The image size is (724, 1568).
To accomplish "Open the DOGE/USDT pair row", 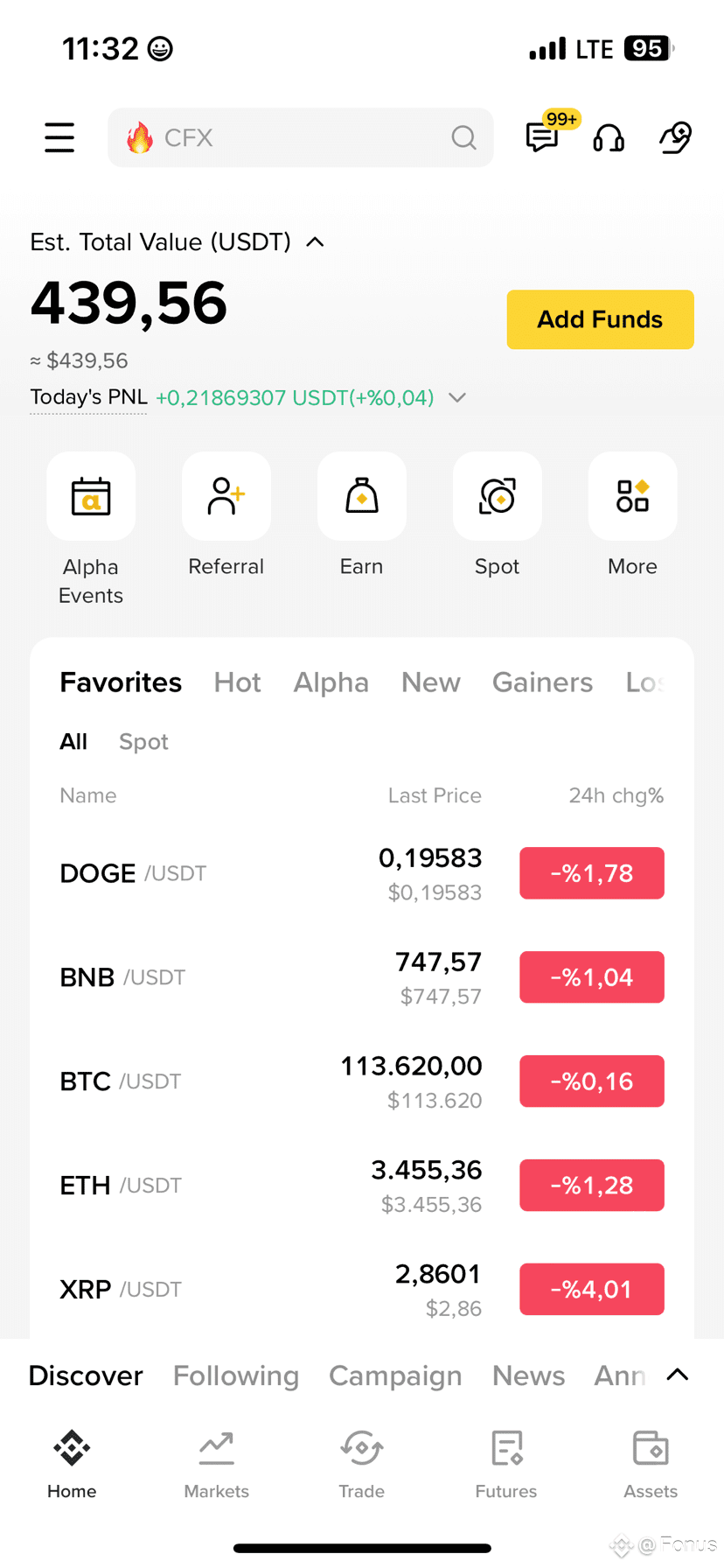I will 362,873.
